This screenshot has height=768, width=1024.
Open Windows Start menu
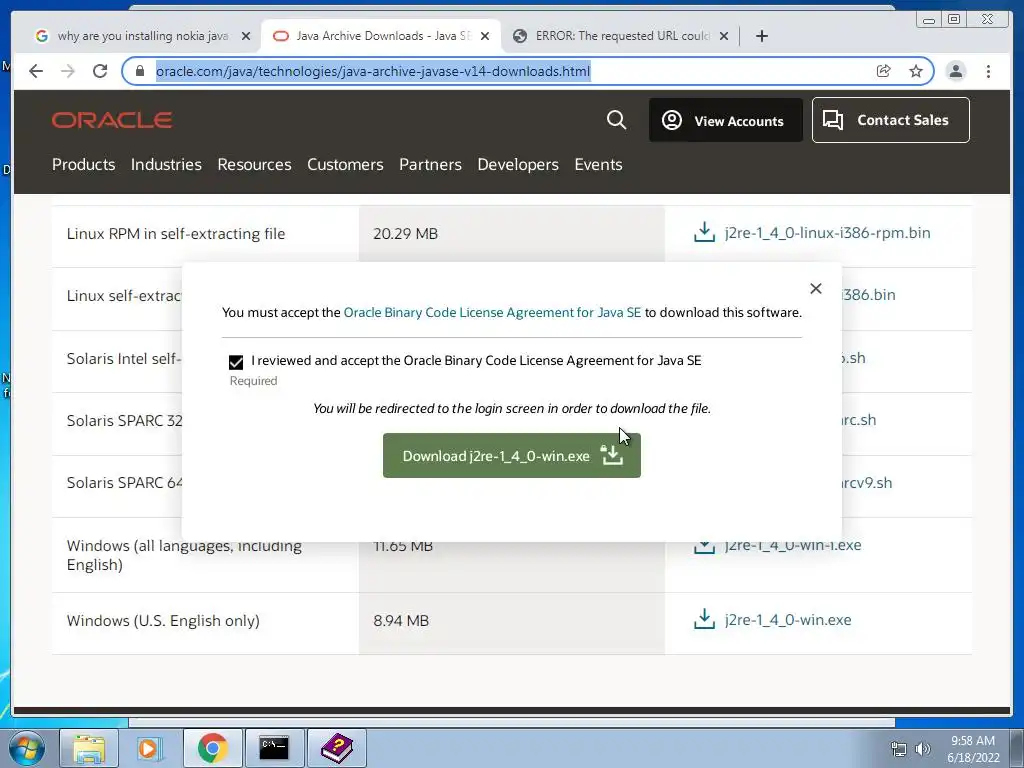pyautogui.click(x=27, y=748)
